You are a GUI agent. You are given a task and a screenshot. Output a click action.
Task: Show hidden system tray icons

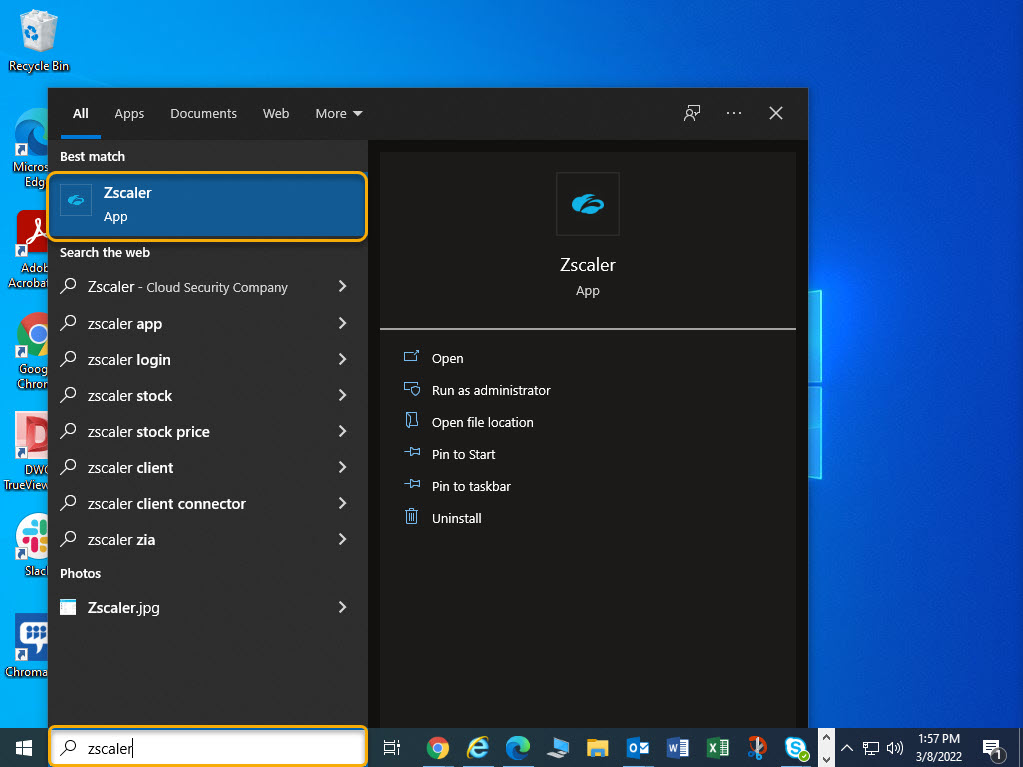point(847,747)
